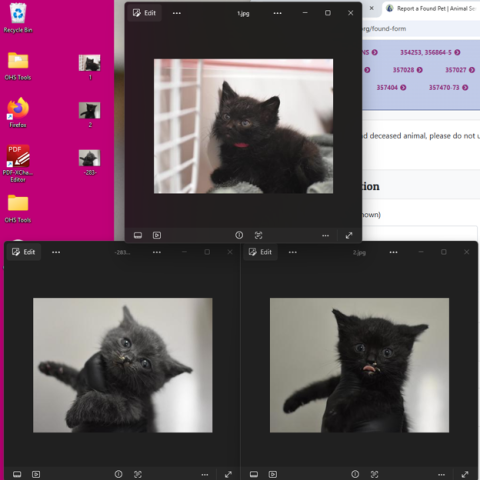Viewport: 480px width, 480px height.
Task: Click the gray kitten photo in -283 window
Action: click(x=123, y=365)
